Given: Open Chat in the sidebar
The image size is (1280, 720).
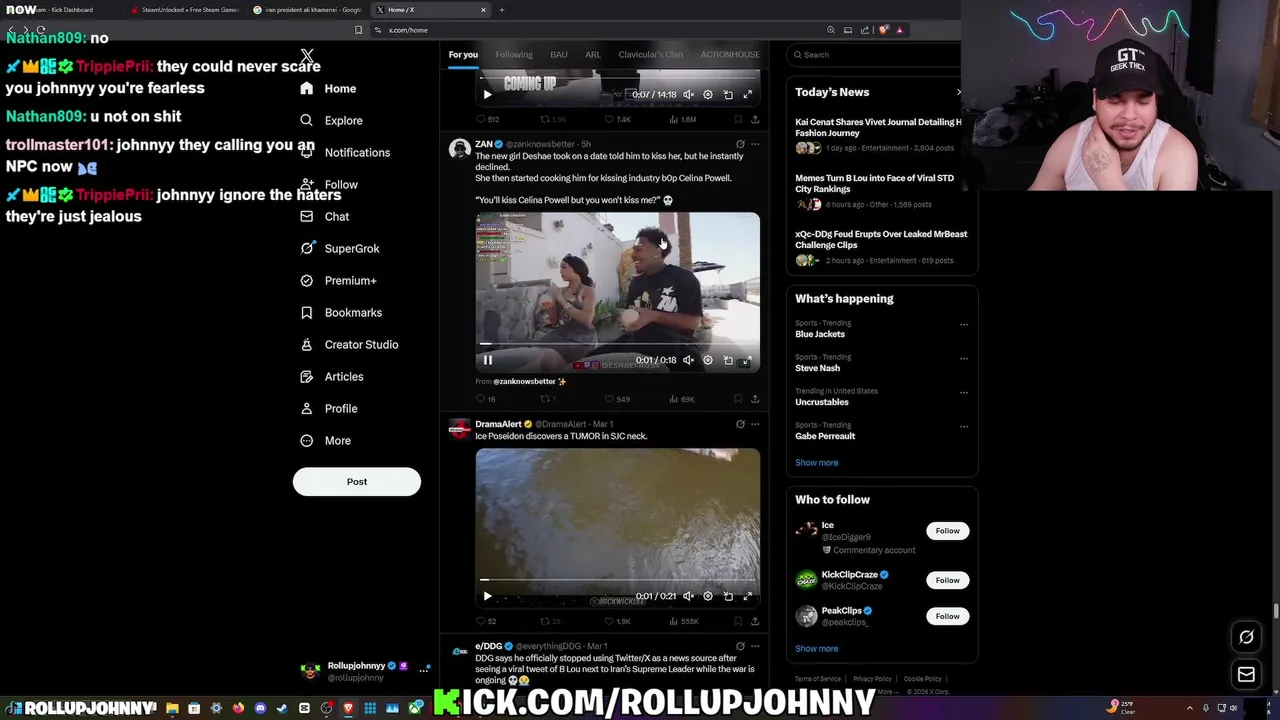Looking at the screenshot, I should [x=324, y=216].
